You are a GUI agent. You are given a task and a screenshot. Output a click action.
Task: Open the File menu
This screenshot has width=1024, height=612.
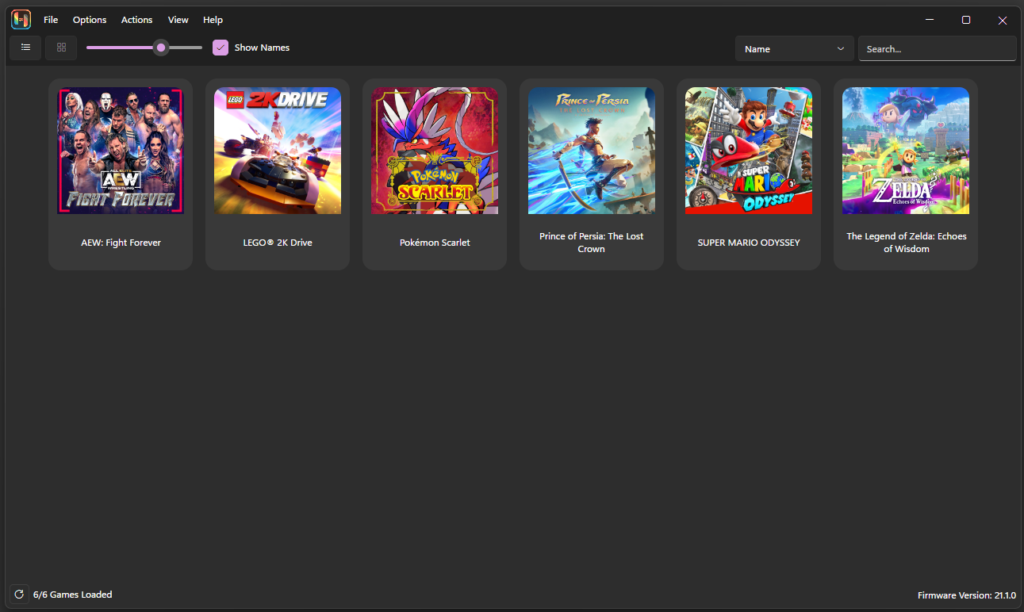[x=50, y=20]
